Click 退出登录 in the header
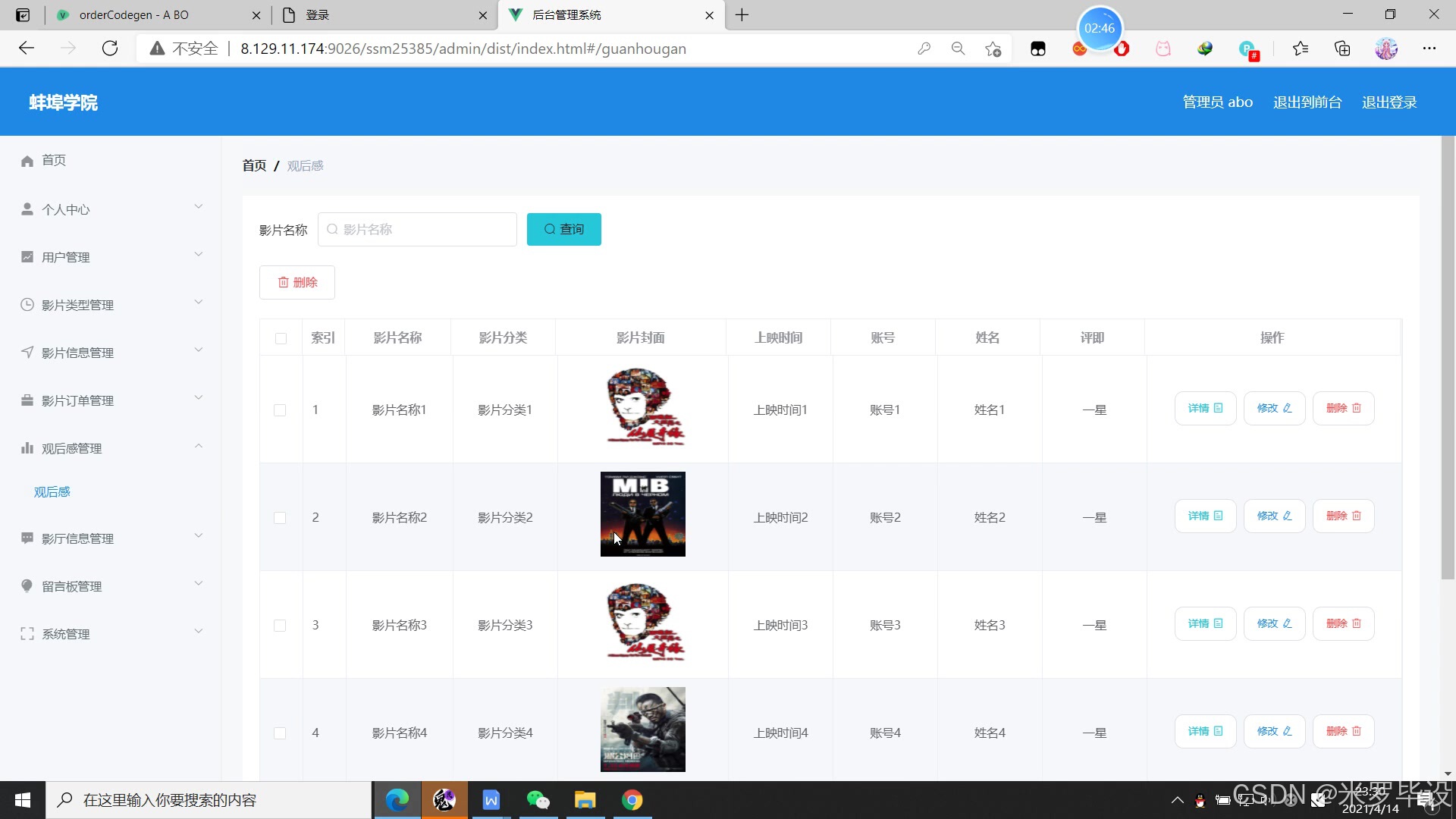This screenshot has height=819, width=1456. pyautogui.click(x=1389, y=102)
